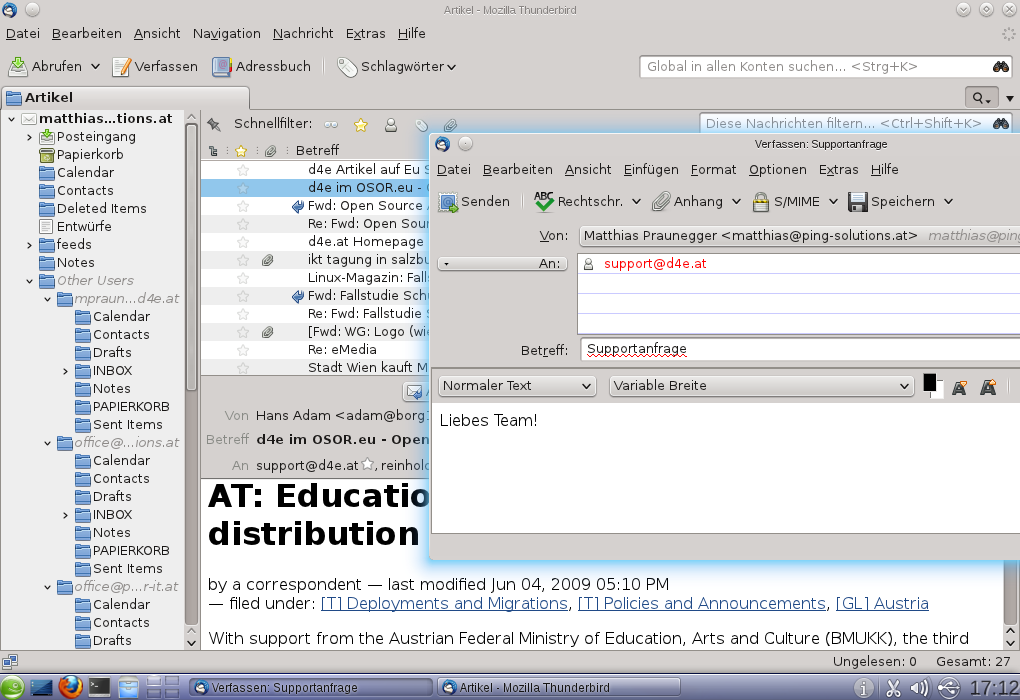Toggle the unread-only quick filter glasses button
The height and width of the screenshot is (700, 1020).
click(x=331, y=124)
